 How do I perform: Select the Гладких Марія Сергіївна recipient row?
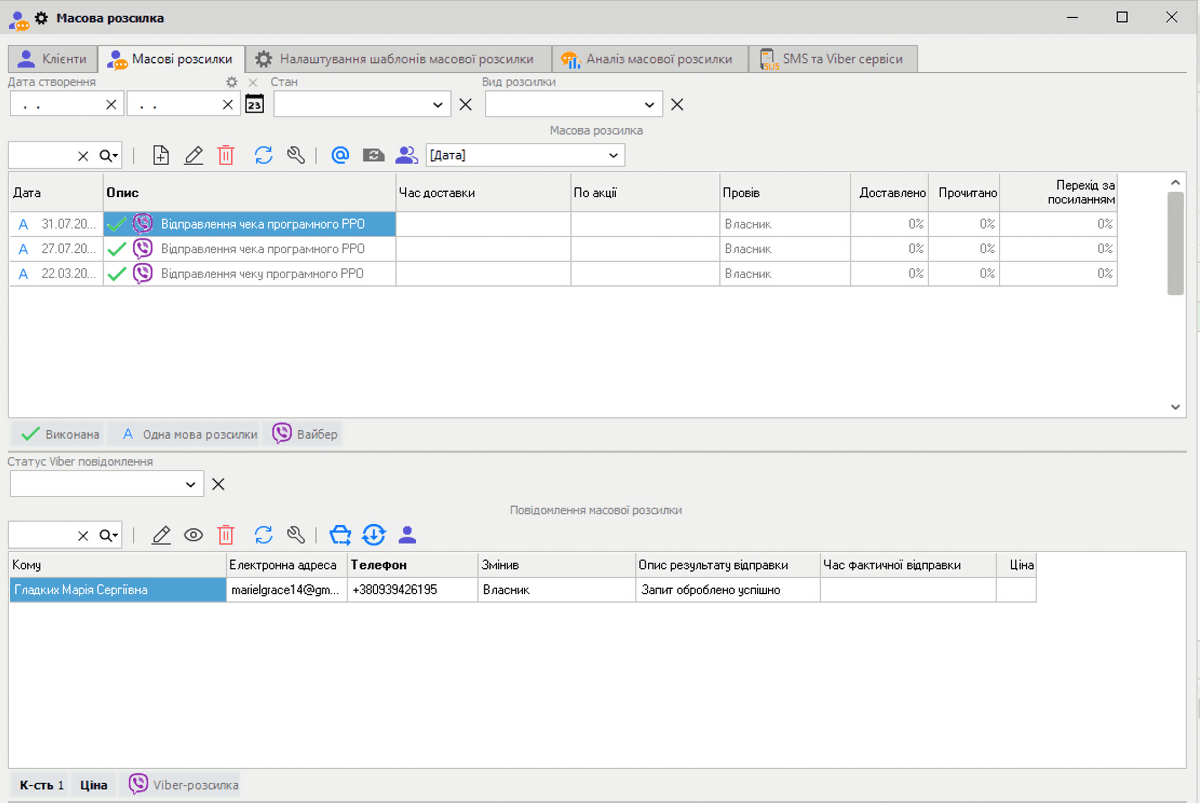coord(118,590)
